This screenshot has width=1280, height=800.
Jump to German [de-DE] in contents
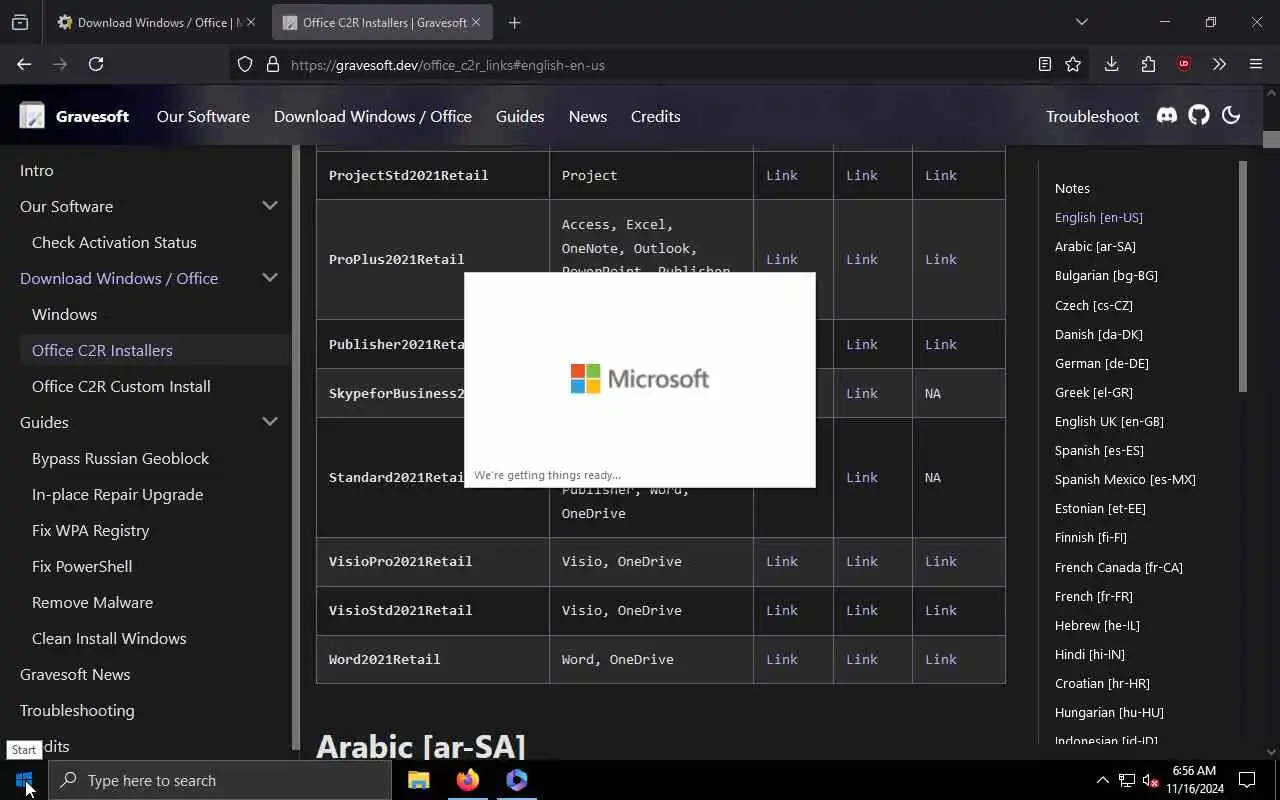tap(1101, 363)
